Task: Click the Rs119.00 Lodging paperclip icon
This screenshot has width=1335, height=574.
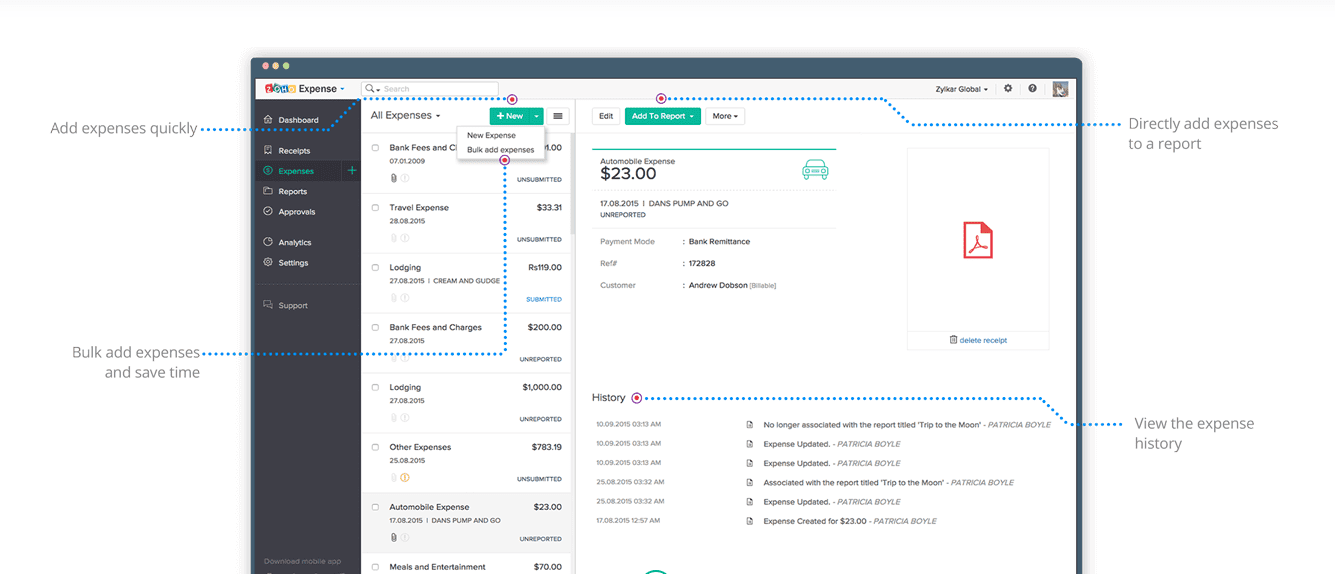Action: point(393,298)
